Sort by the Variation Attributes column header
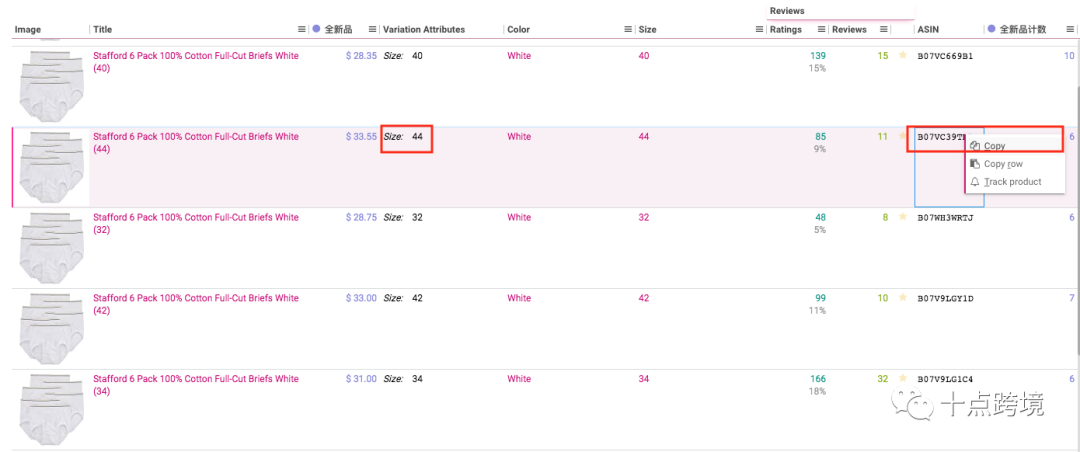 click(x=424, y=30)
